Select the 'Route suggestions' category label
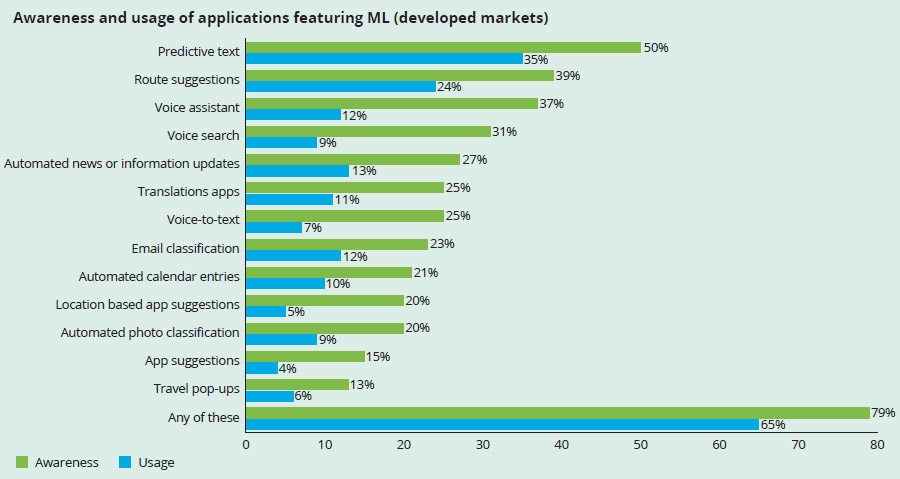900x479 pixels. coord(187,80)
